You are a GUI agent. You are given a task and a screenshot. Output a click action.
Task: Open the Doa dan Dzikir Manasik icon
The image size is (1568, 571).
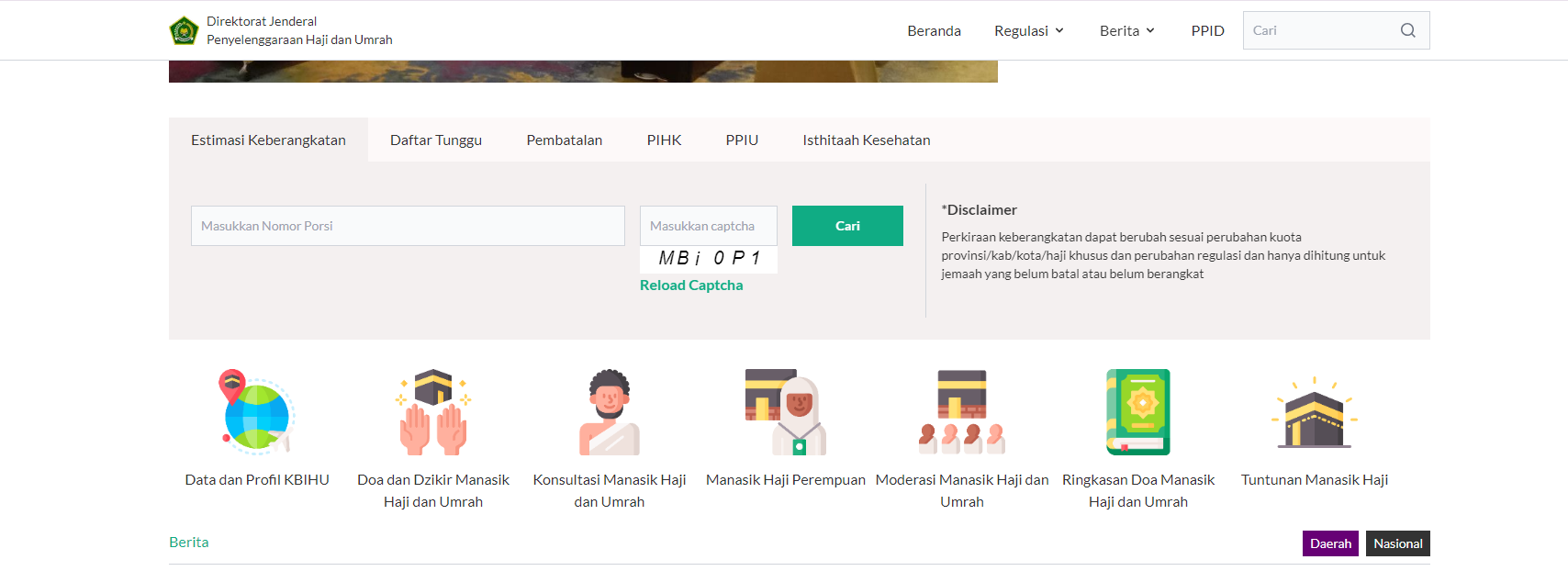pyautogui.click(x=433, y=412)
